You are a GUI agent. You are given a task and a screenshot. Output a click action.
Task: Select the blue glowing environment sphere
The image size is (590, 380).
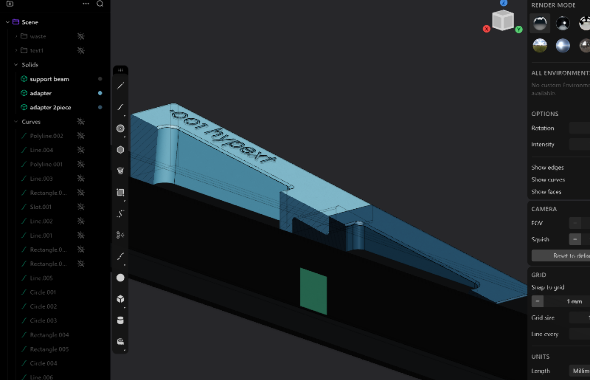(x=563, y=46)
